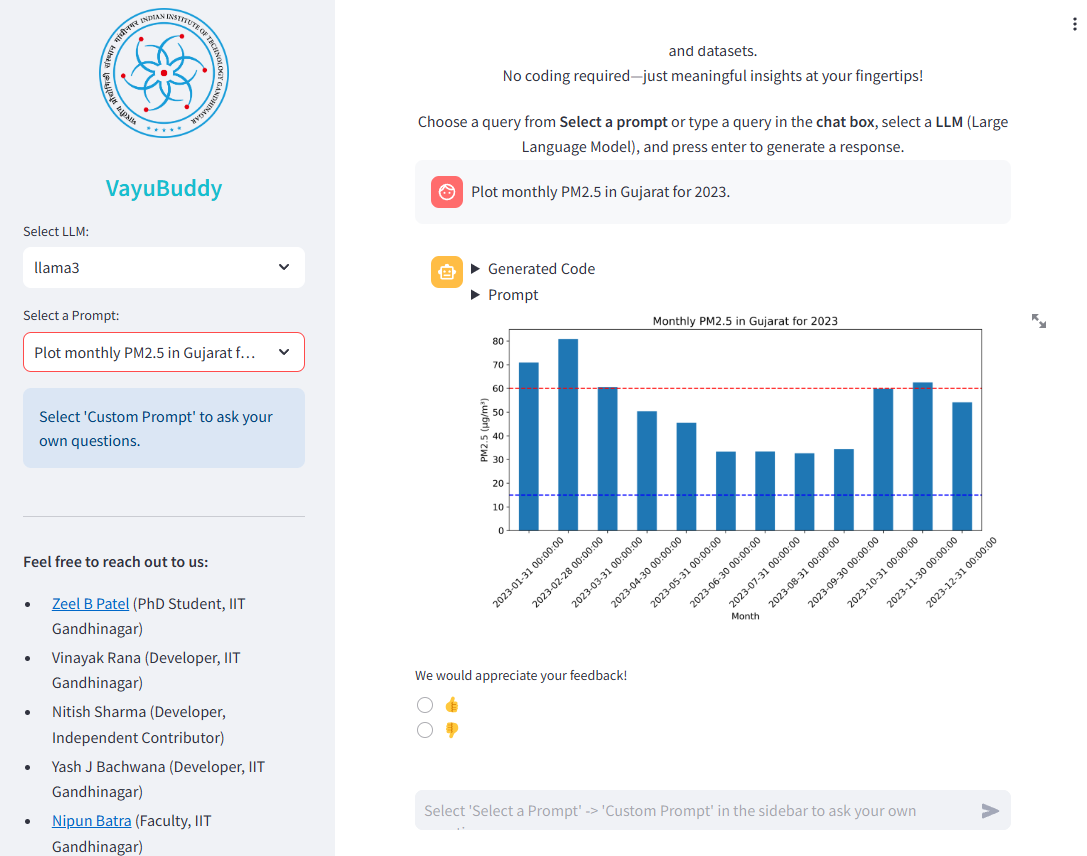Open Zeel B Patel's profile link
The width and height of the screenshot is (1087, 856).
[x=90, y=603]
